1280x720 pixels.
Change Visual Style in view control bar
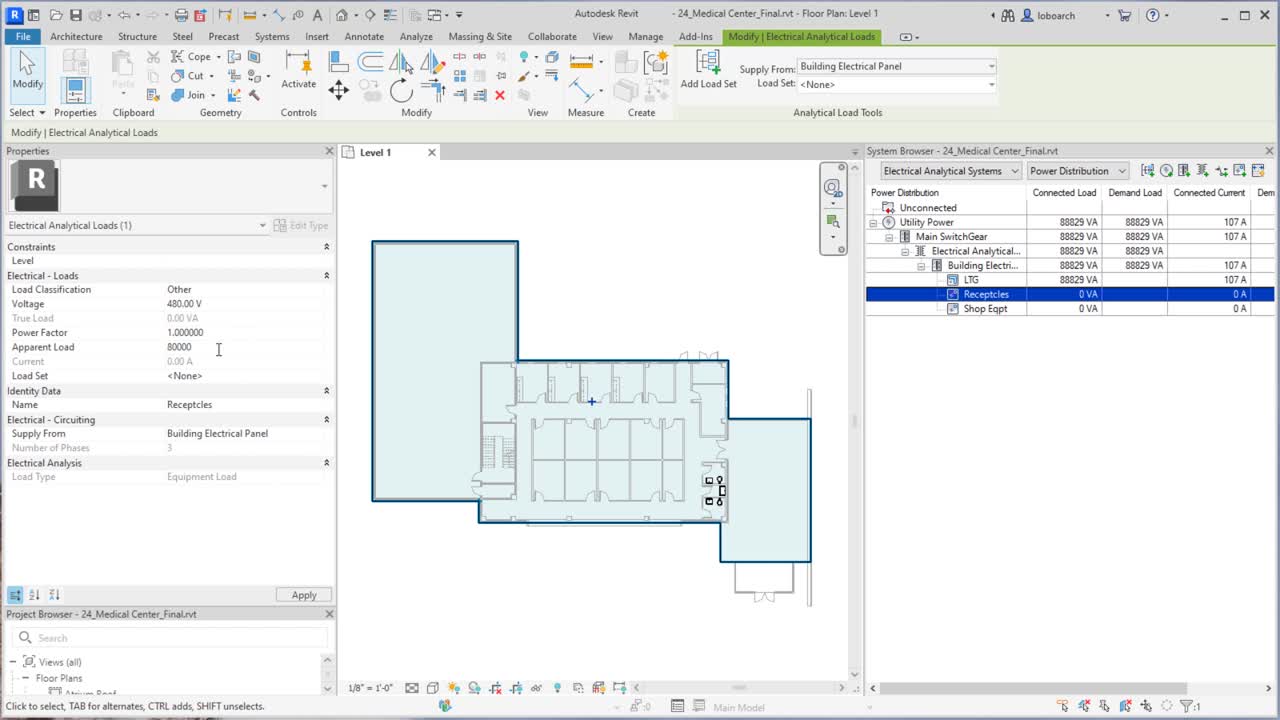(x=433, y=688)
